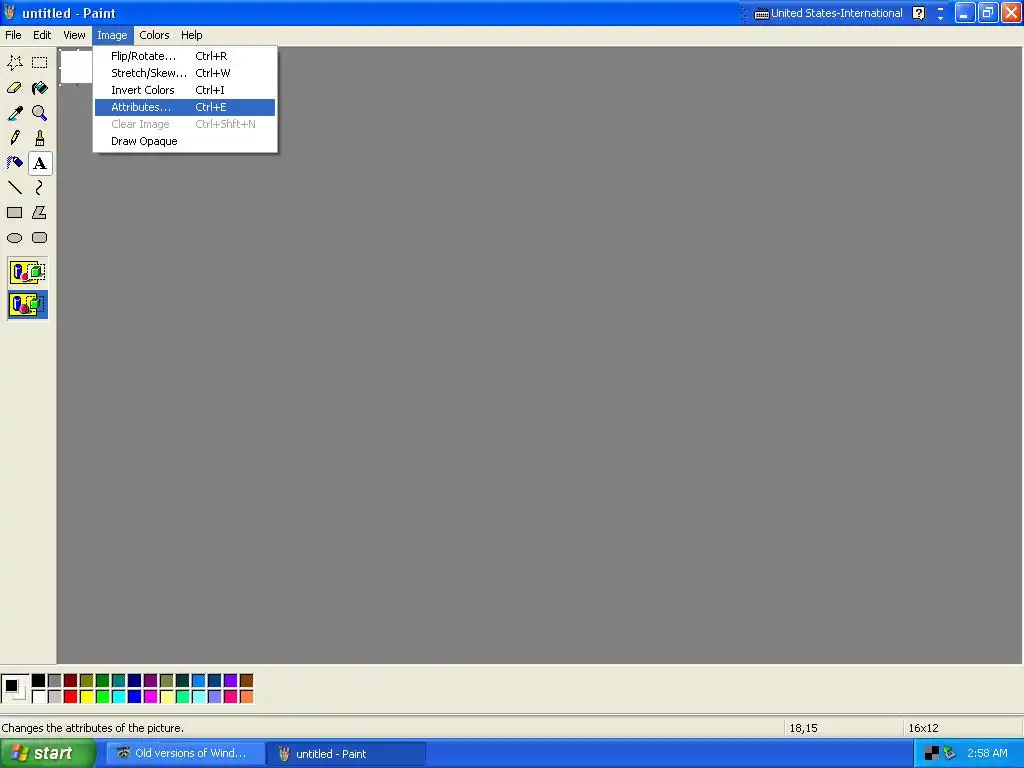Click the Paint title bar icon
Image resolution: width=1024 pixels, height=768 pixels.
(x=10, y=13)
